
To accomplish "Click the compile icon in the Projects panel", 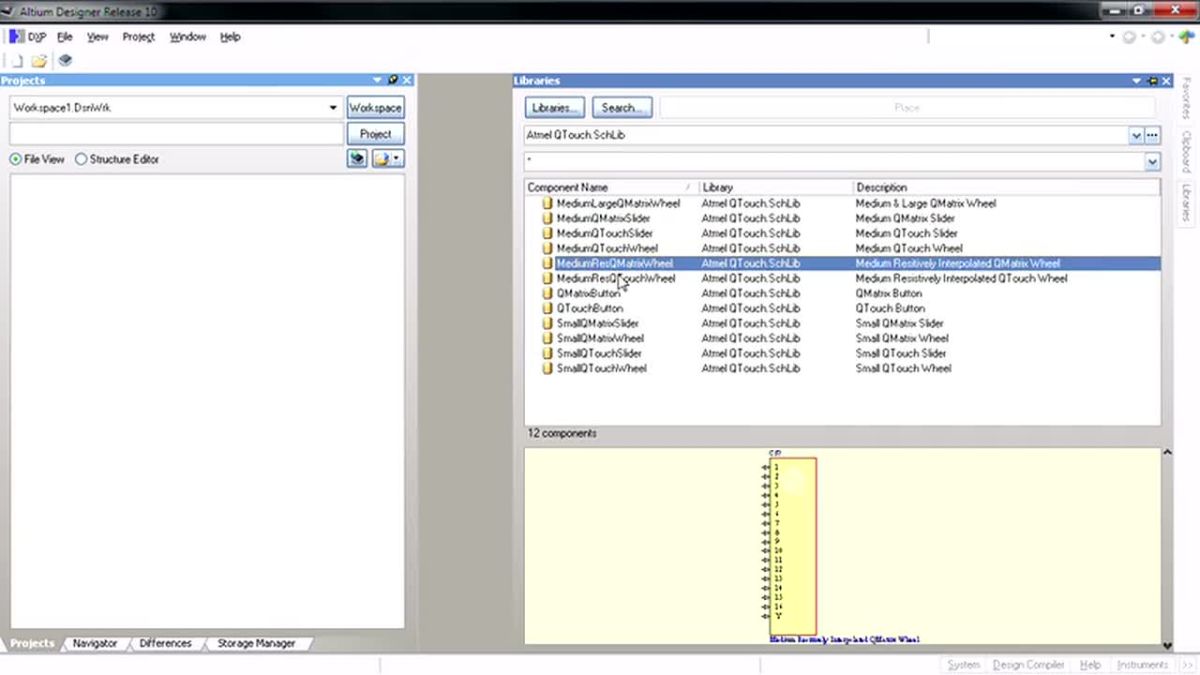I will point(357,158).
